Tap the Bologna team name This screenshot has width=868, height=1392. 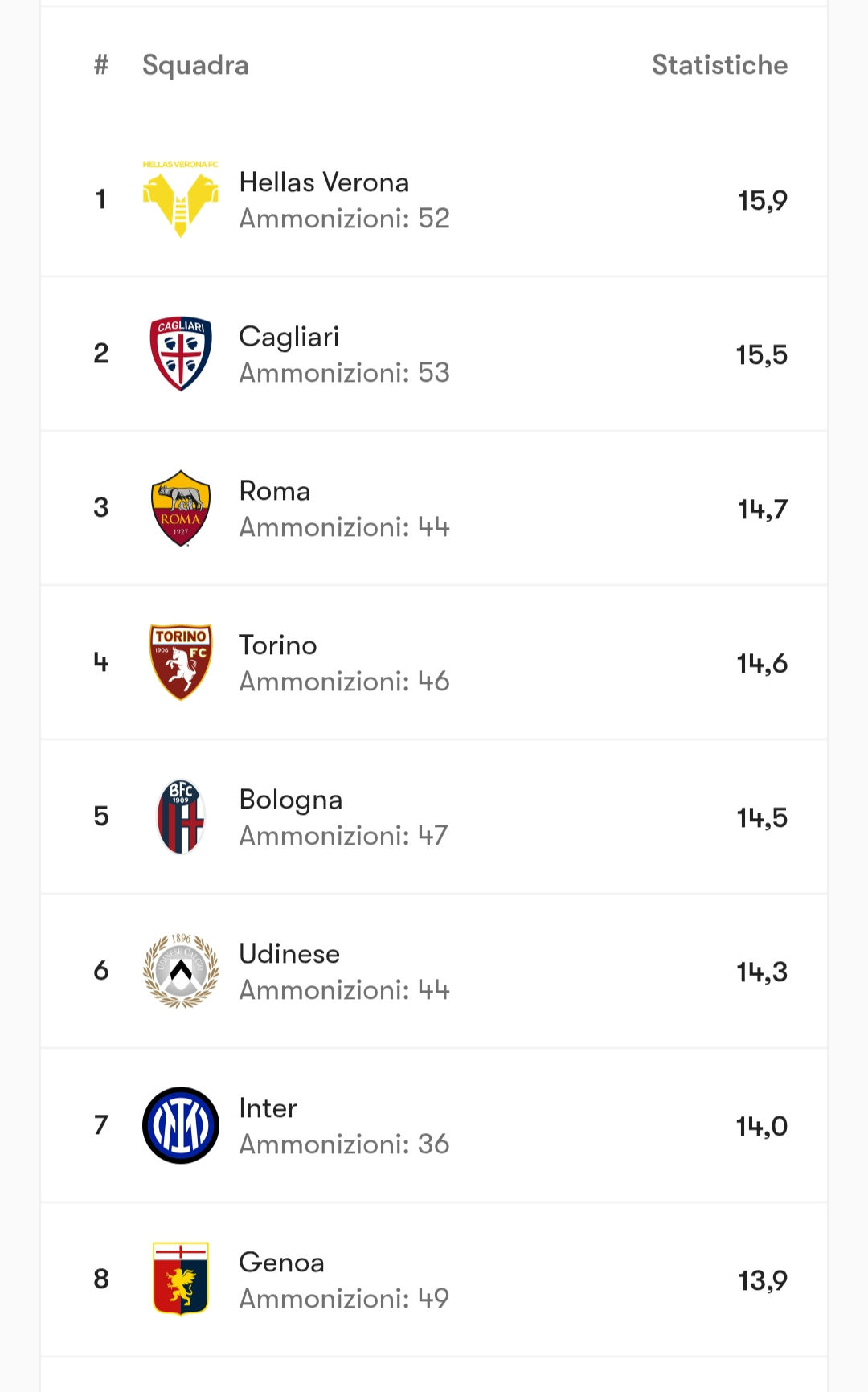tap(291, 800)
